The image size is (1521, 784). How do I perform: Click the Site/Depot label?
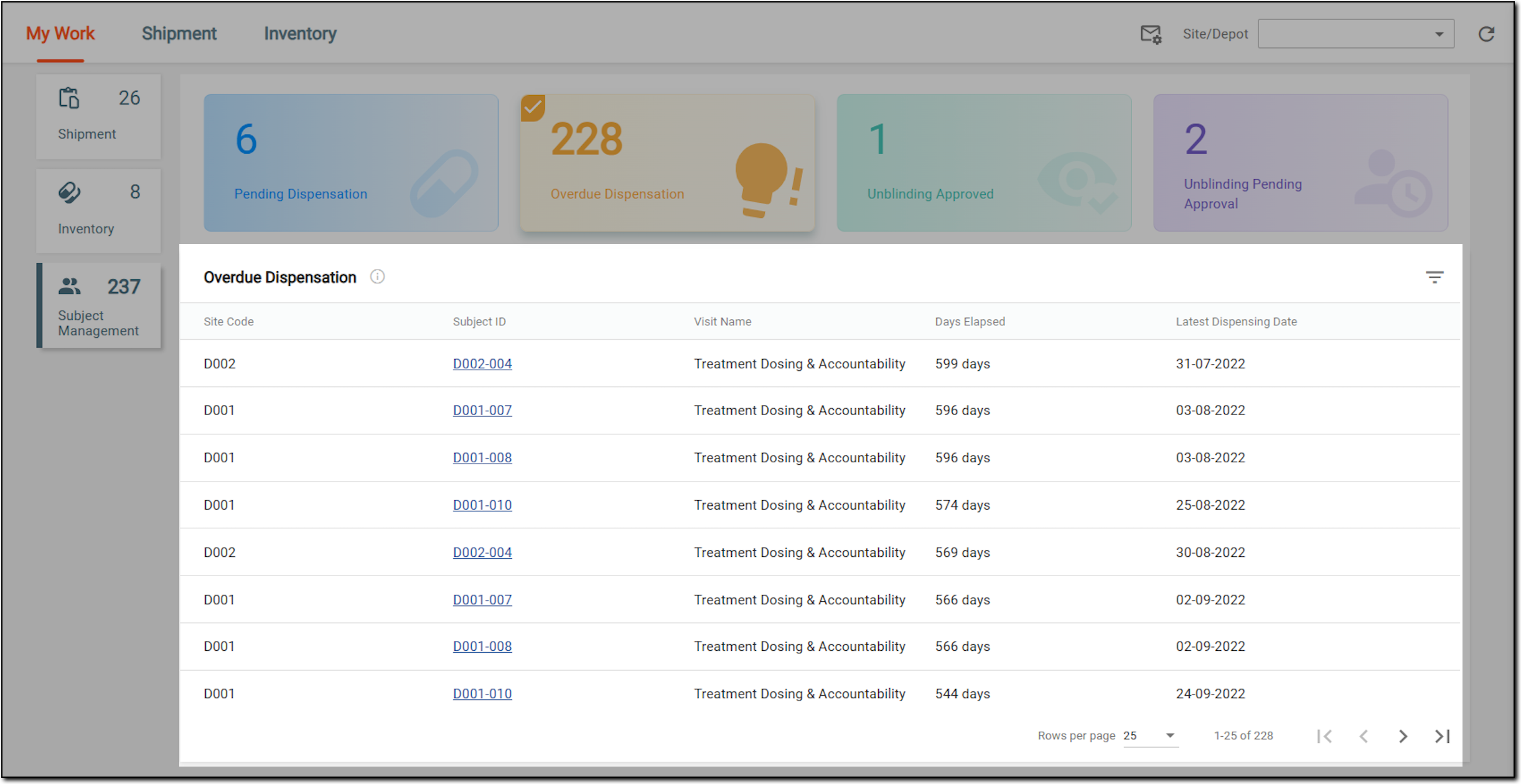1215,34
